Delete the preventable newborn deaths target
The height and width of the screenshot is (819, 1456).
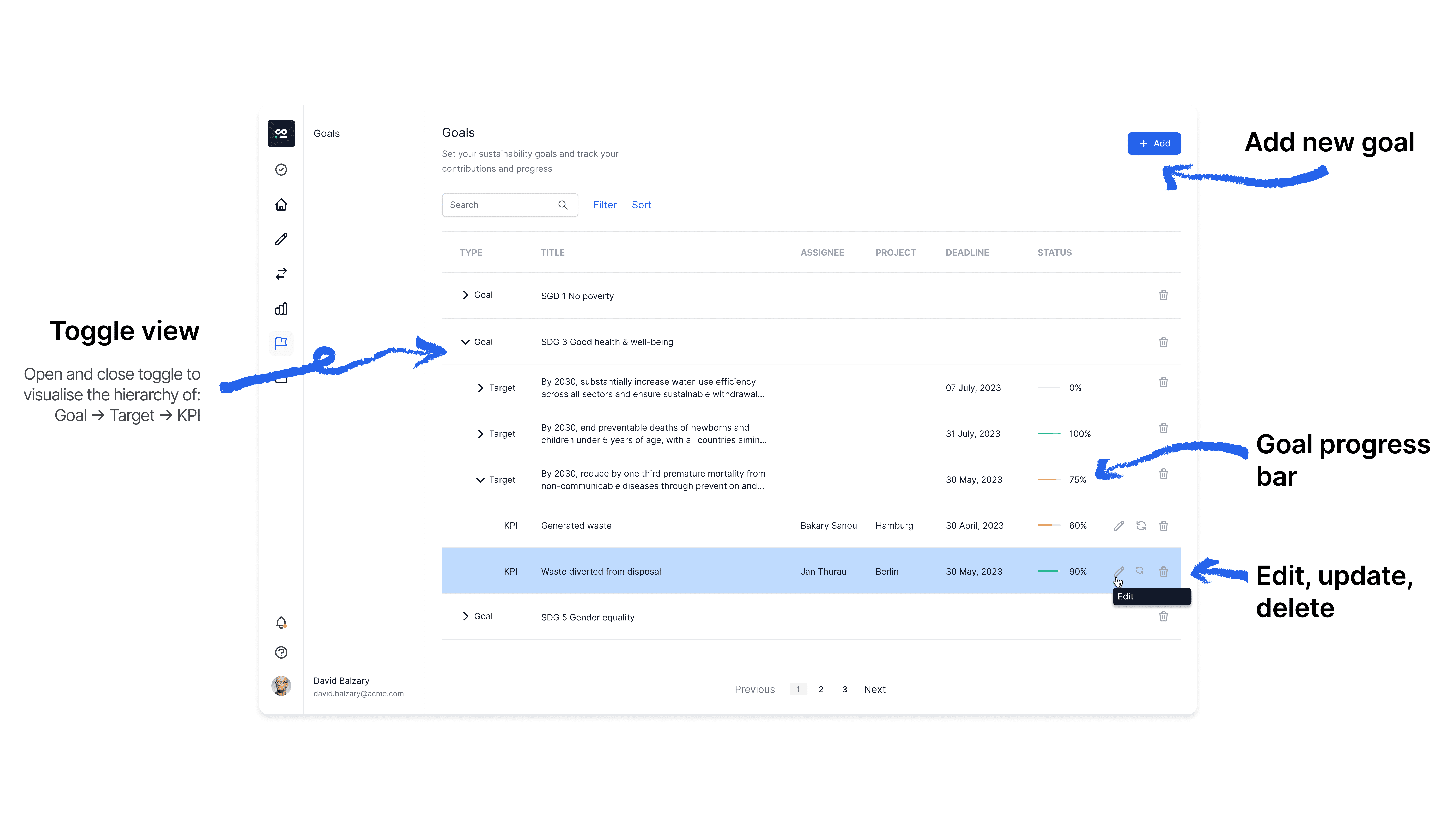(1163, 428)
